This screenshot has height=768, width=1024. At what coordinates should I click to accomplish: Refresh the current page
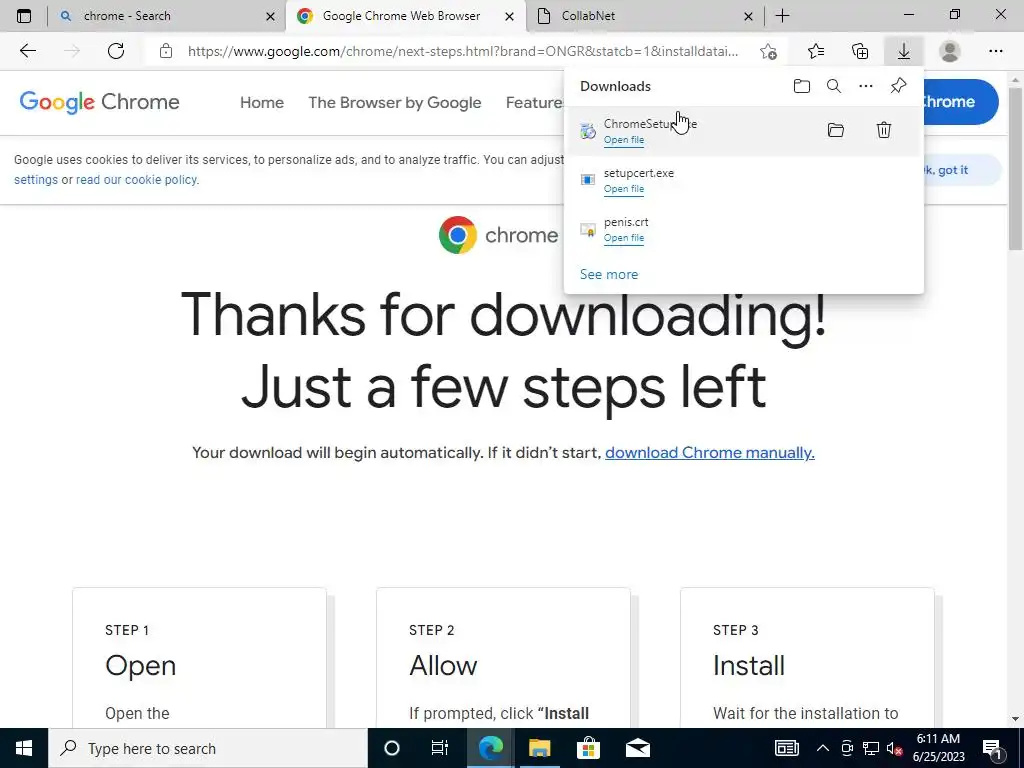coord(116,51)
